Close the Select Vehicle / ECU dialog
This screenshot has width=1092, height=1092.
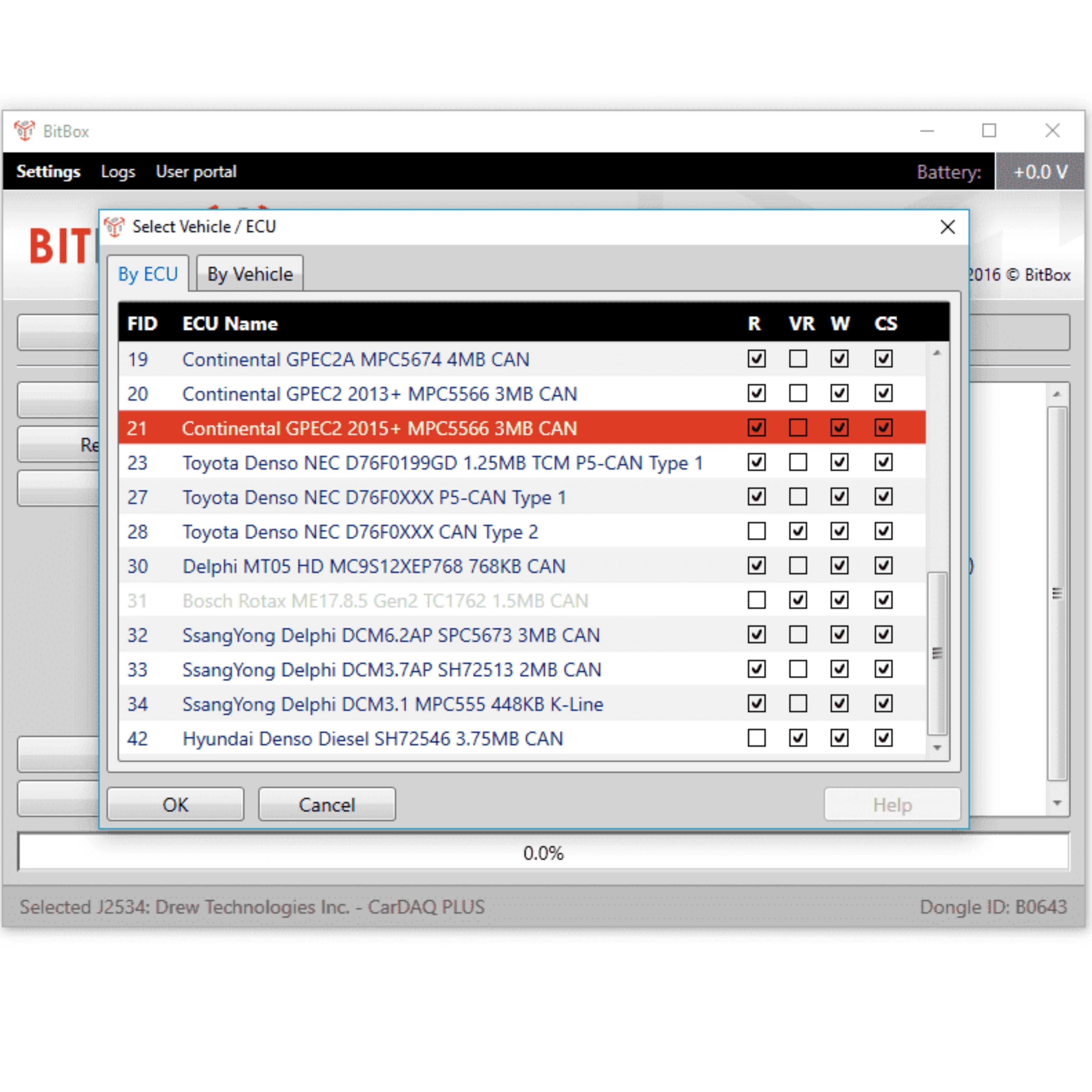tap(948, 227)
